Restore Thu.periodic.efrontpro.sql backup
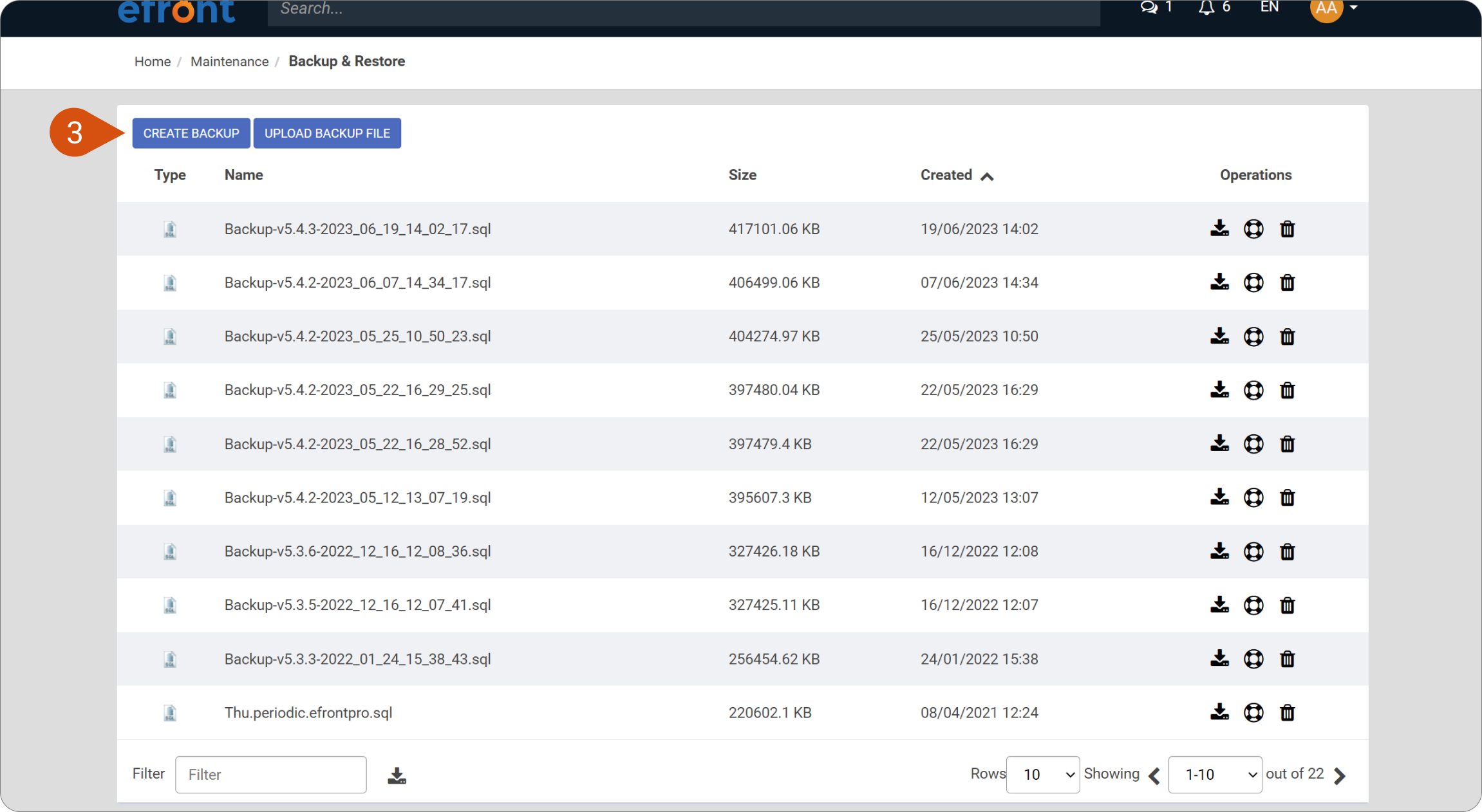This screenshot has height=812, width=1482. click(1253, 712)
